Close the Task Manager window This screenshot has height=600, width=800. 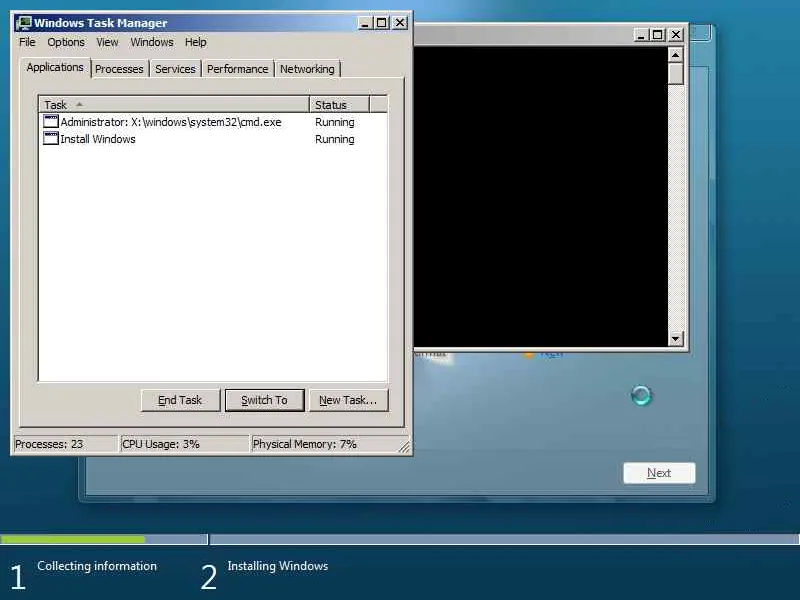coord(400,23)
